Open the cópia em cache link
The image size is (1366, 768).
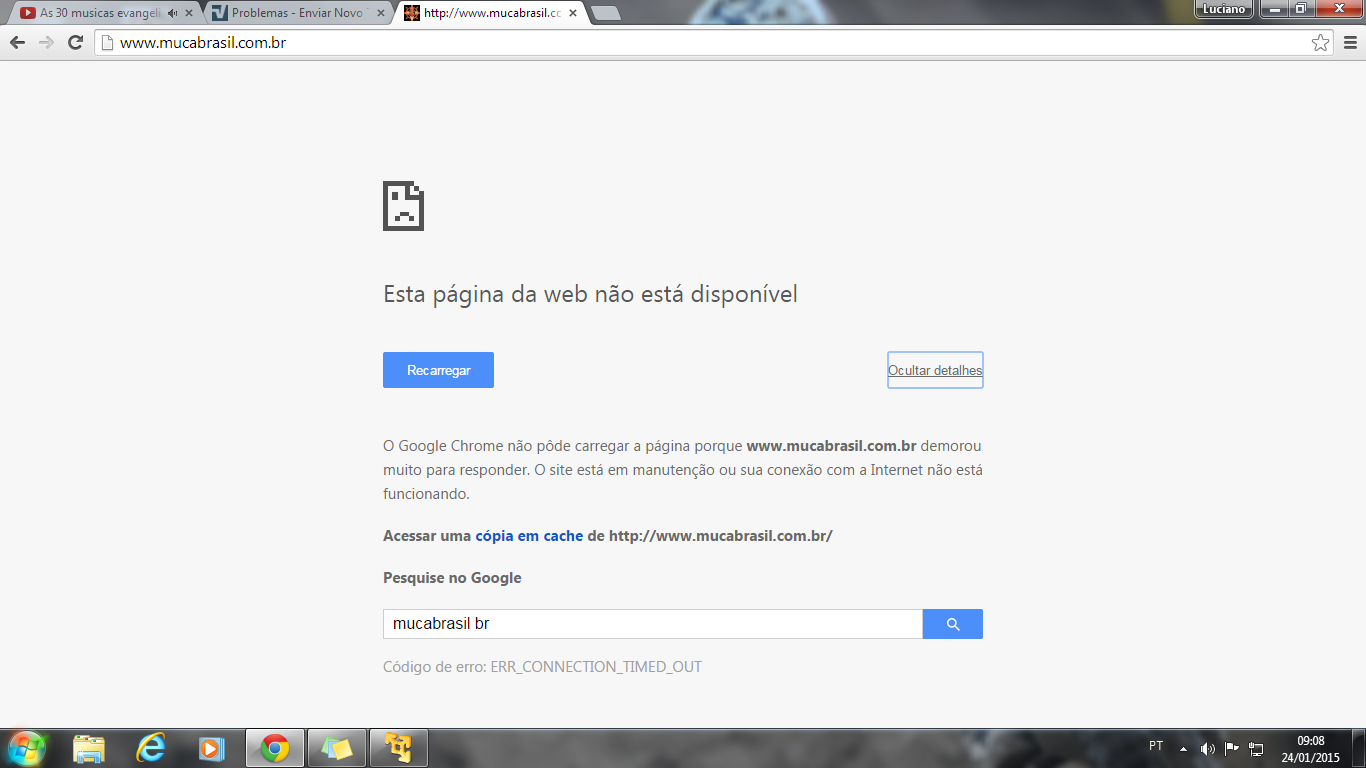tap(529, 536)
